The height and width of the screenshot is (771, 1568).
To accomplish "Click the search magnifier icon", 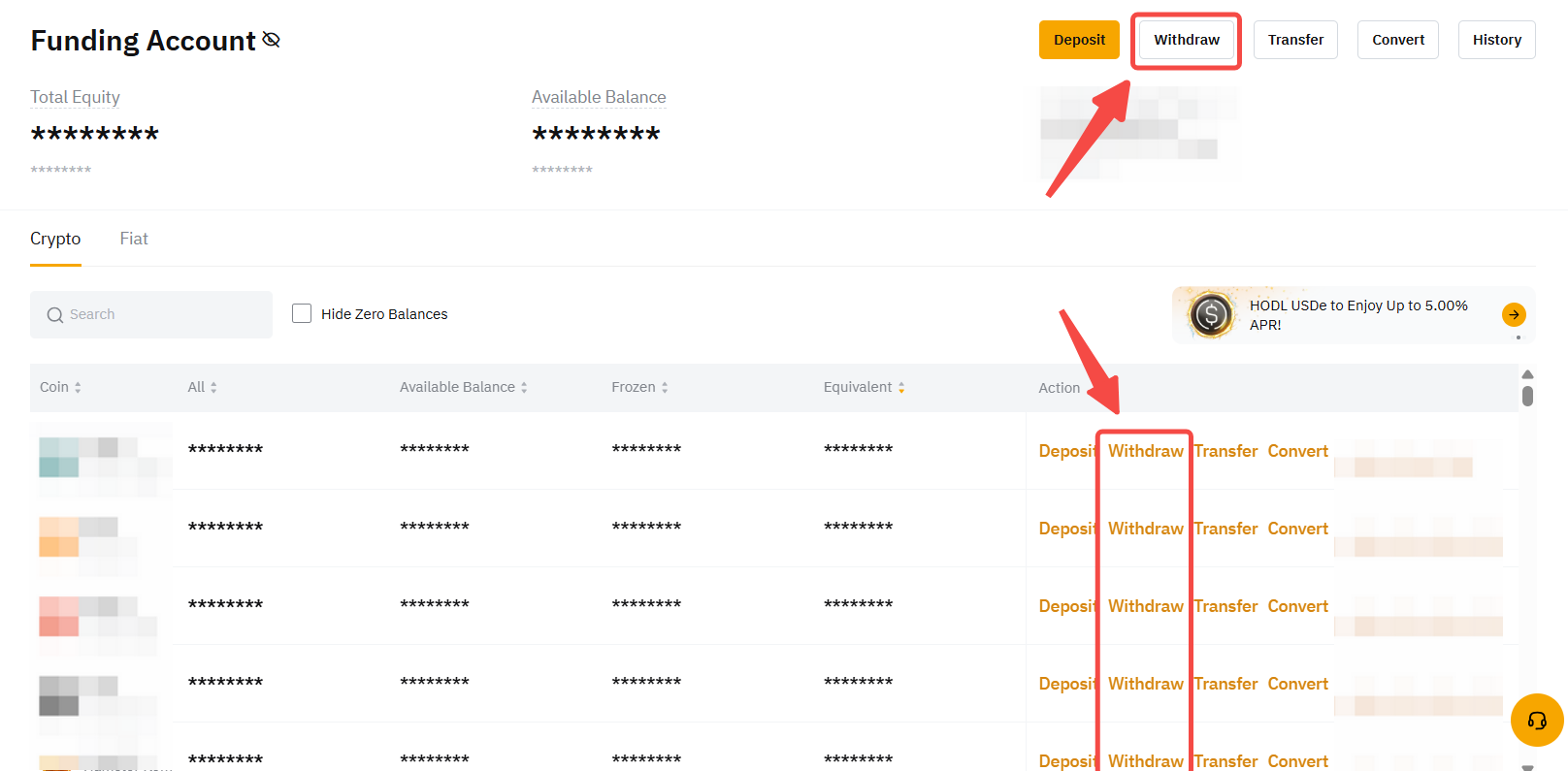I will [55, 315].
